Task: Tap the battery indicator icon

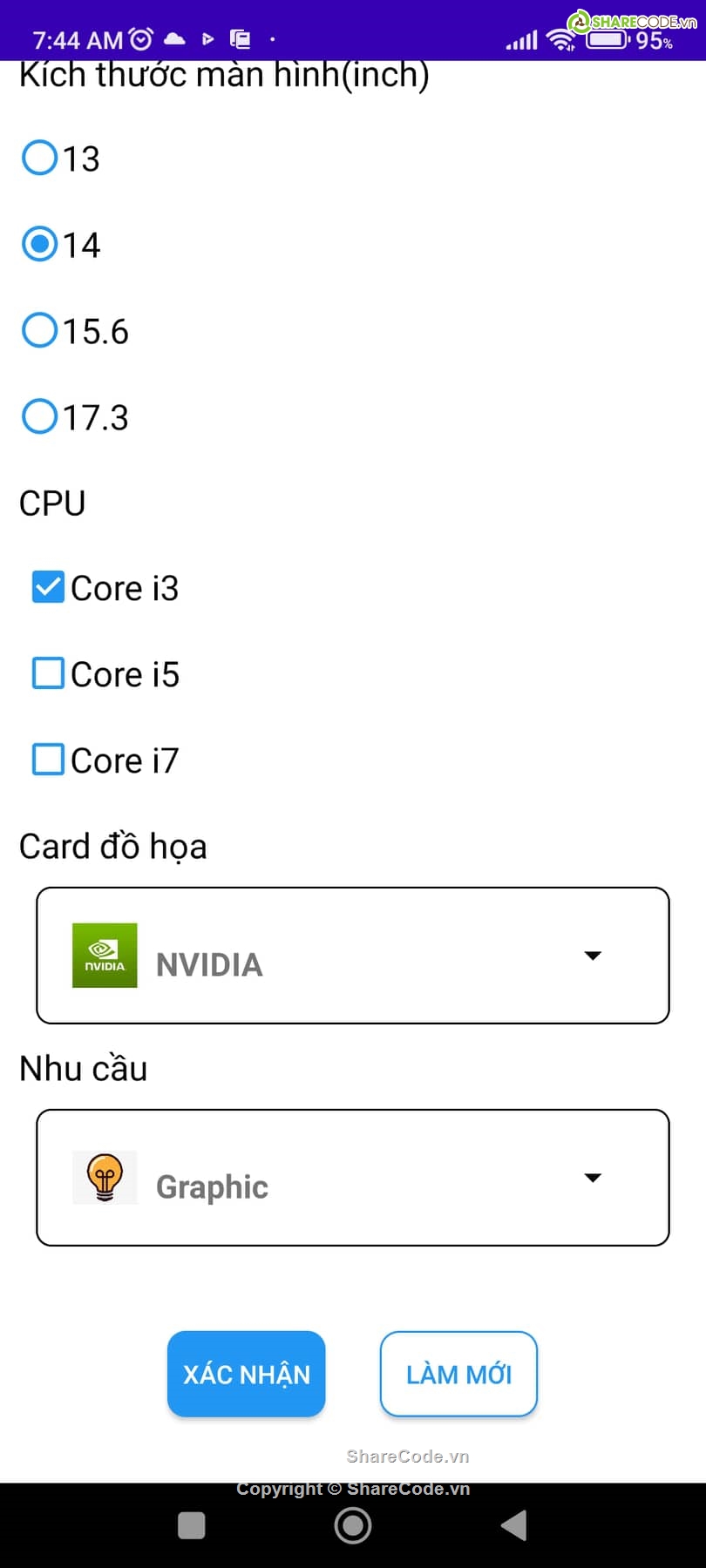Action: [x=608, y=40]
